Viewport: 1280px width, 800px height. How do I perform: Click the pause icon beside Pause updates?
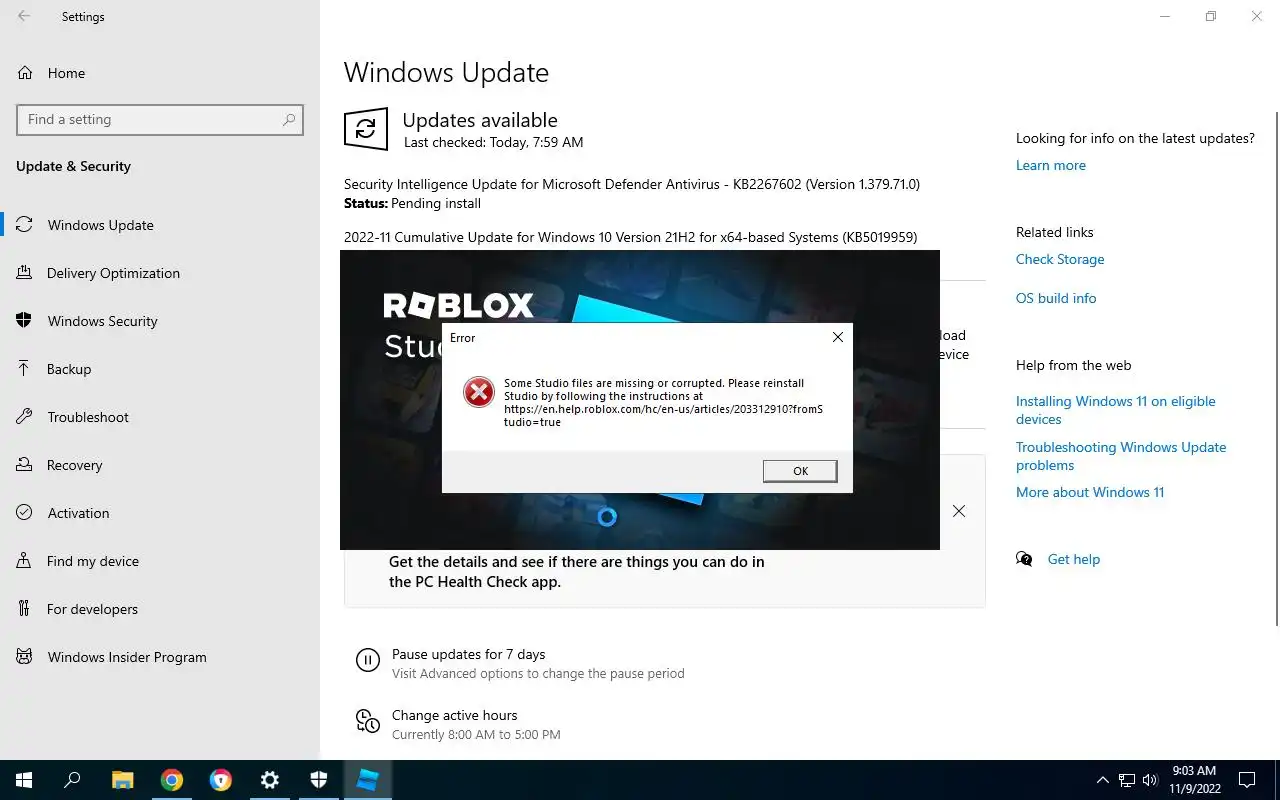[368, 660]
